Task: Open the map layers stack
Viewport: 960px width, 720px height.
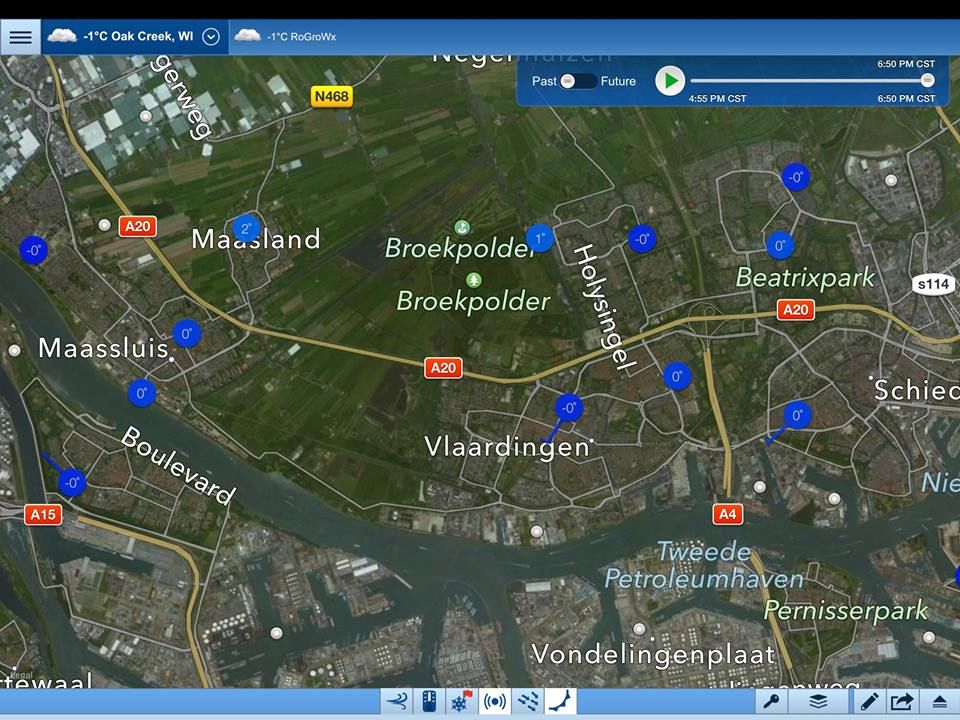Action: click(817, 702)
